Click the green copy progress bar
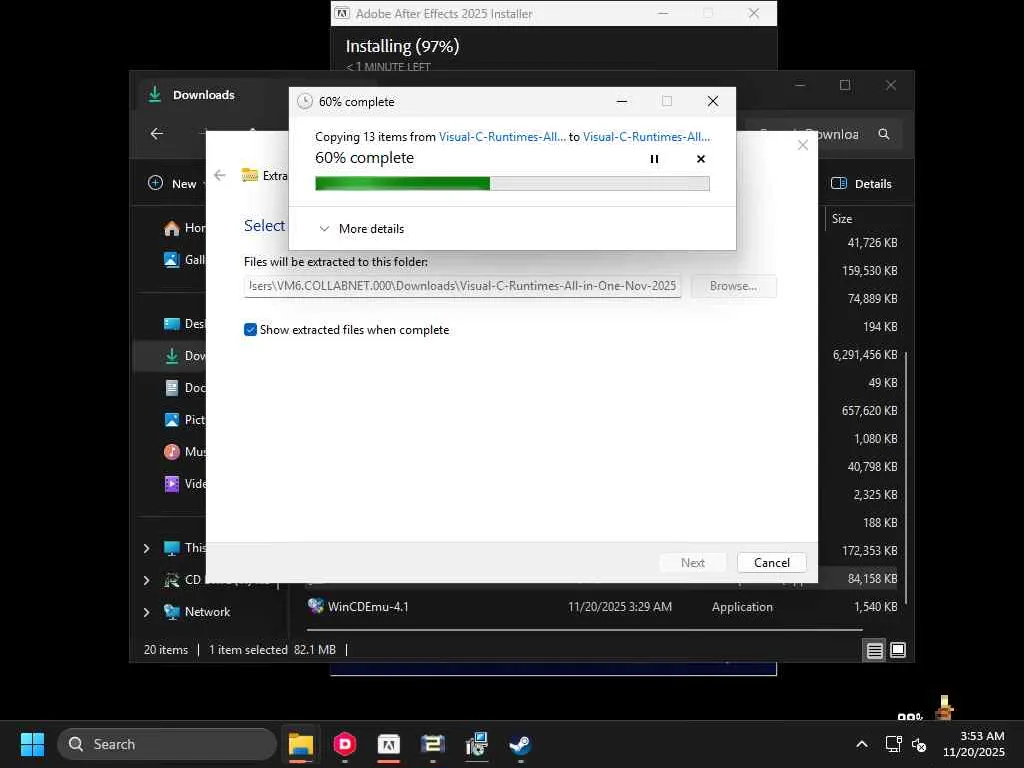The image size is (1024, 768). point(512,184)
